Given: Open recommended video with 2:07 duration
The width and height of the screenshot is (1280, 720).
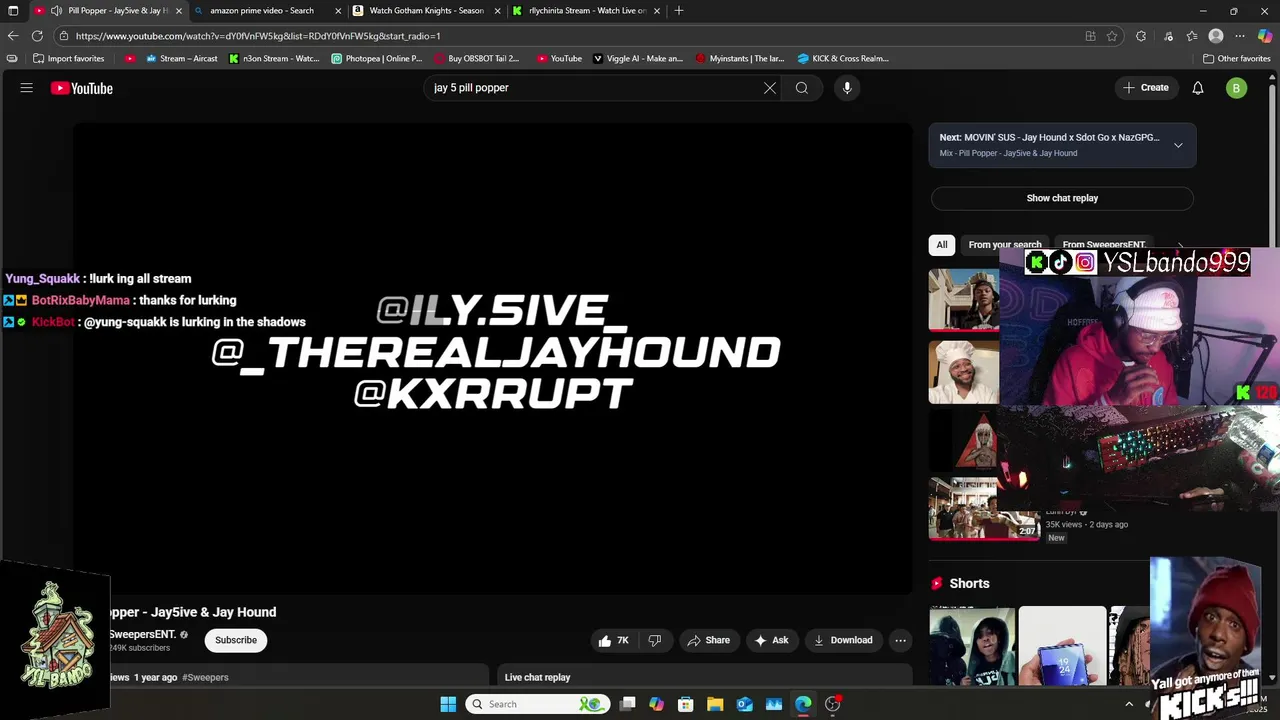Looking at the screenshot, I should (984, 509).
